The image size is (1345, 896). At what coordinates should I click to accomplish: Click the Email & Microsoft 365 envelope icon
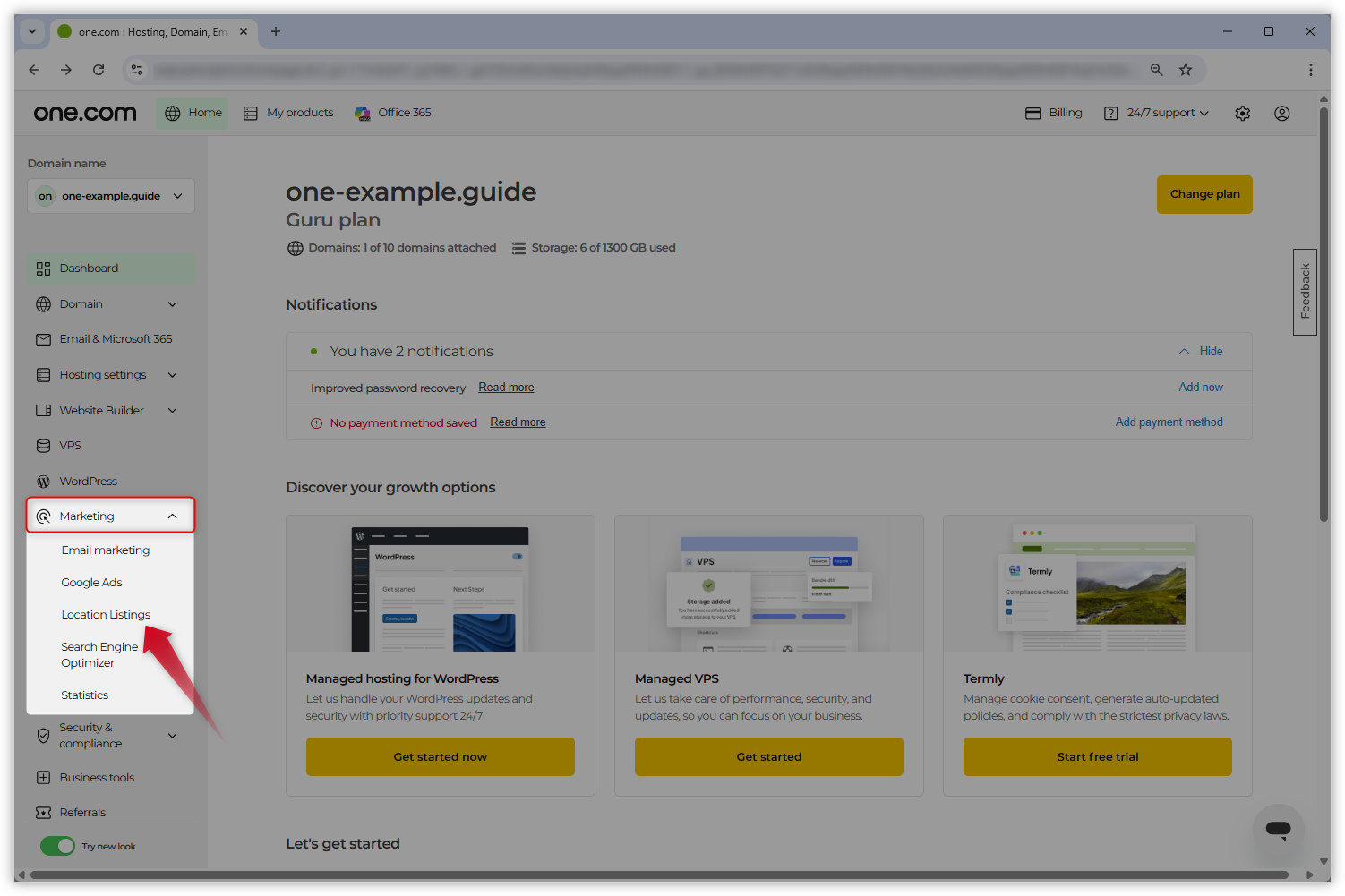point(43,339)
